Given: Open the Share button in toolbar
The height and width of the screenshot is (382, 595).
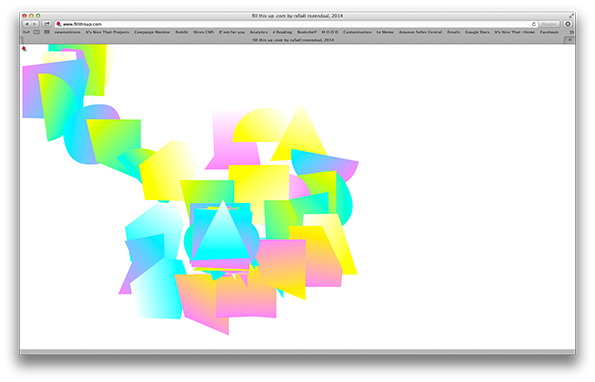Looking at the screenshot, I should point(47,24).
